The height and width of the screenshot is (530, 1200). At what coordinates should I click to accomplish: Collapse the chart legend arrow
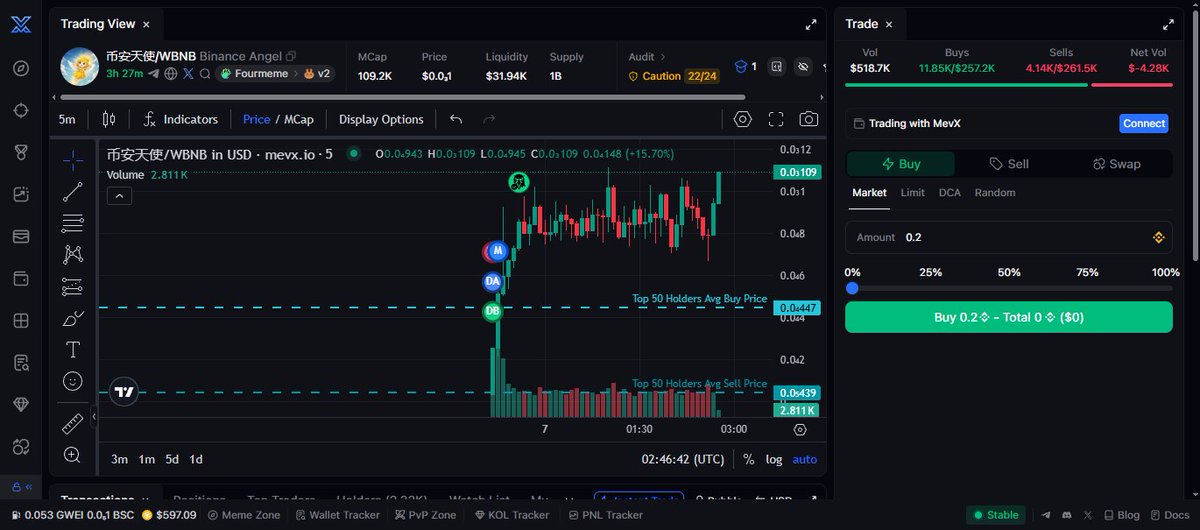119,196
